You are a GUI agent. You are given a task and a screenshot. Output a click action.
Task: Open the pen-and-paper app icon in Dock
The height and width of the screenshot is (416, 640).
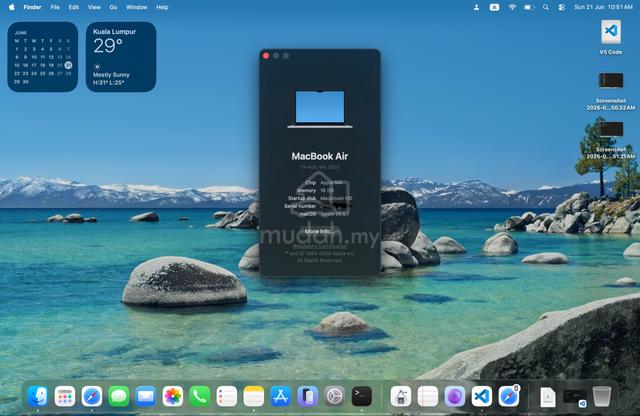pyautogui.click(x=401, y=396)
